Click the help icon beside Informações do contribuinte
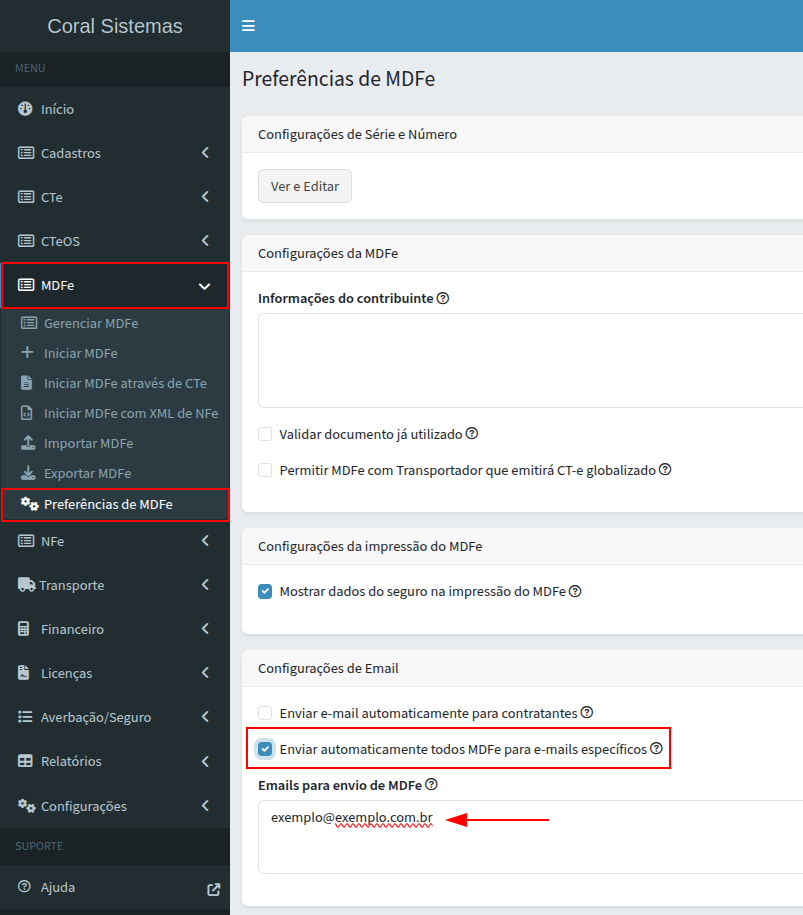Image resolution: width=803 pixels, height=915 pixels. click(443, 298)
